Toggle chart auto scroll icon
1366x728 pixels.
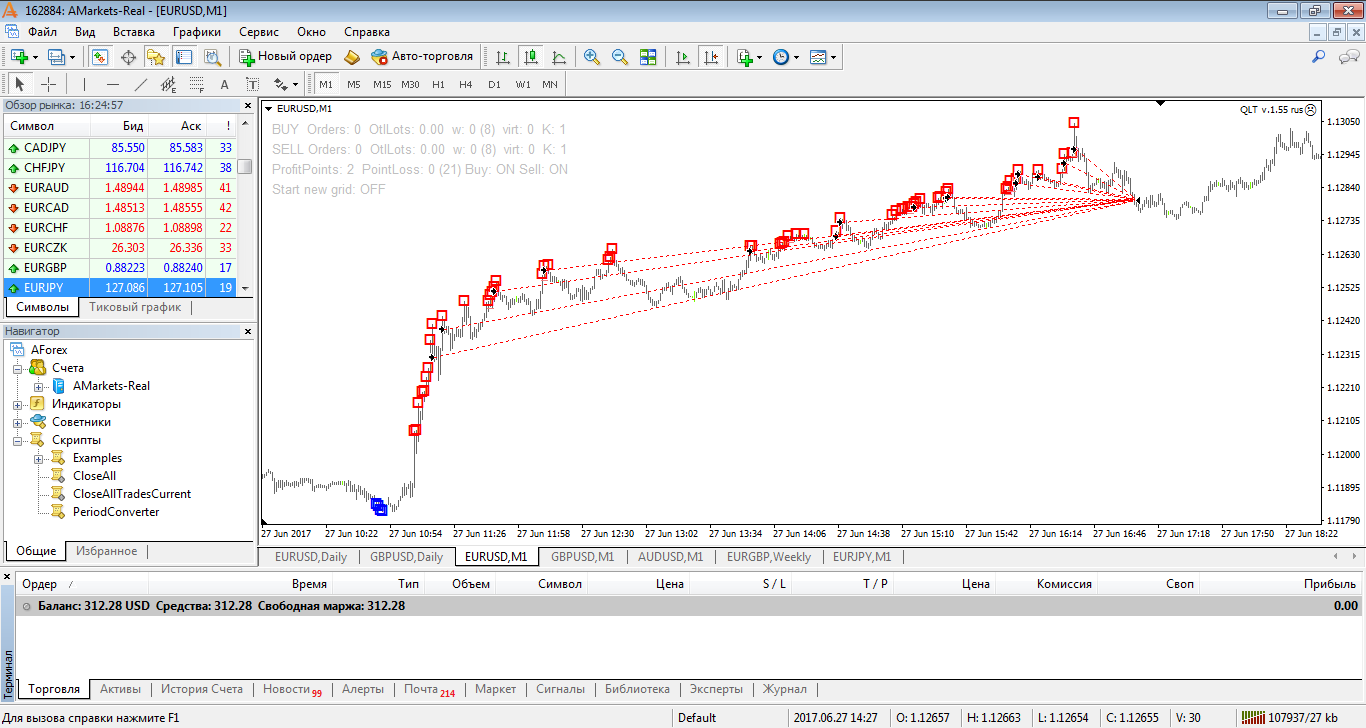(x=683, y=57)
